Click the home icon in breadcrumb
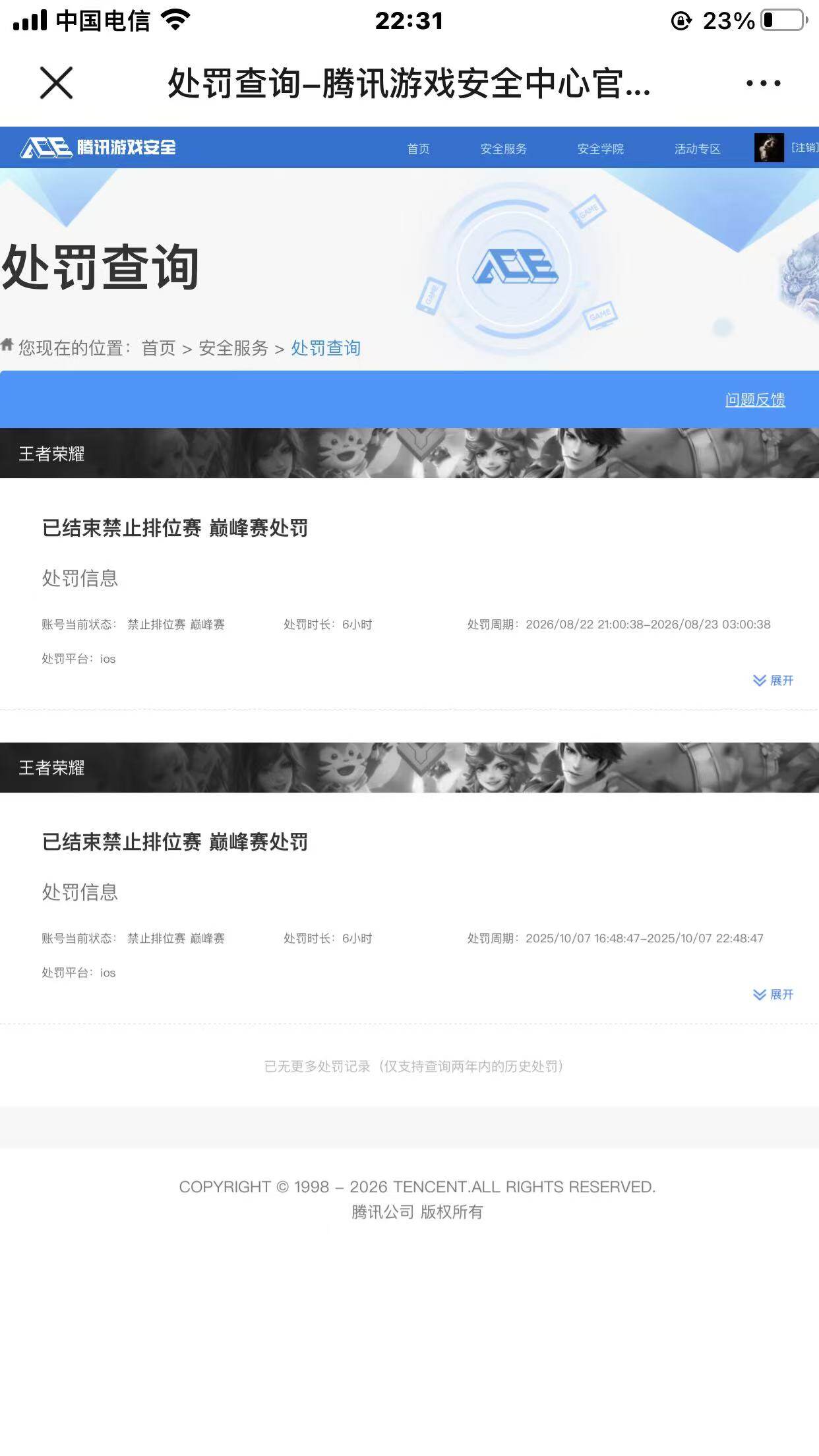This screenshot has width=819, height=1456. pos(7,345)
